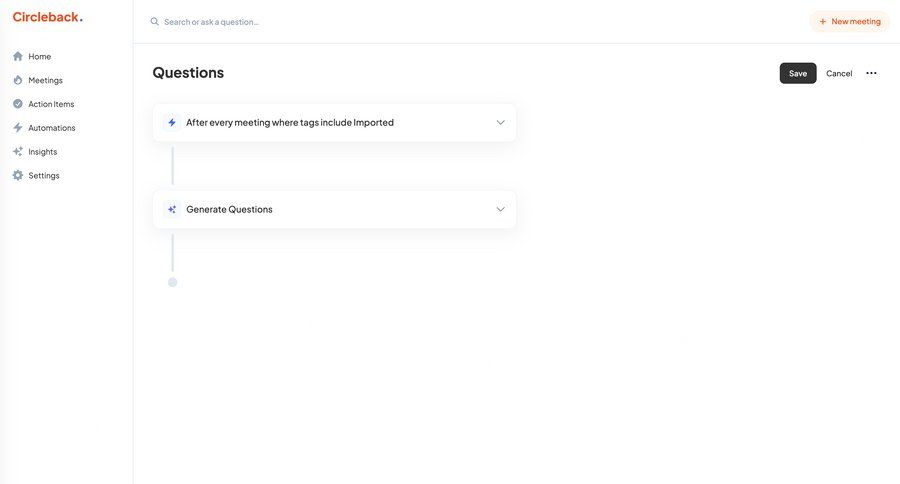Click the sparkle icon beside Generate Questions
The image size is (900, 484).
(172, 210)
